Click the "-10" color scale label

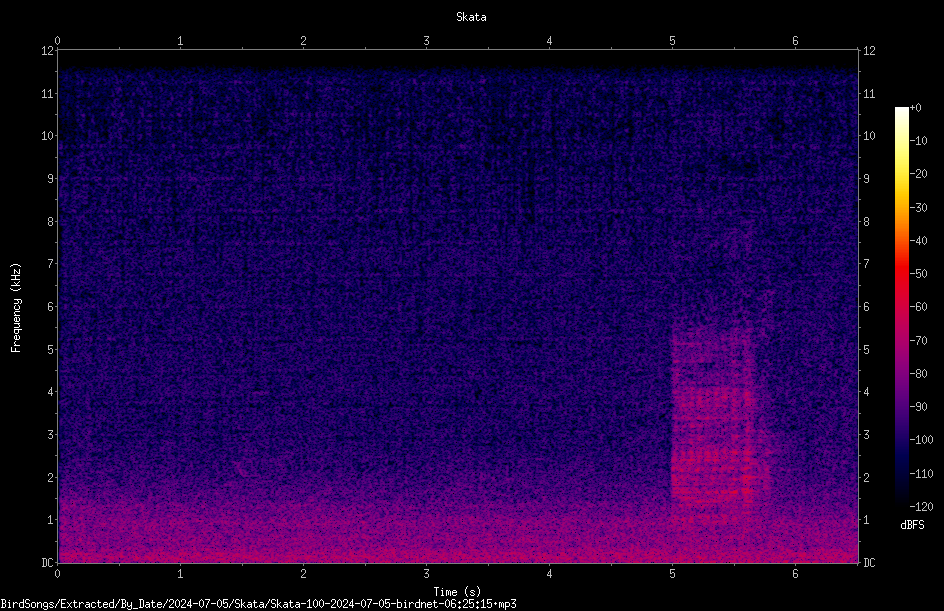tap(918, 141)
